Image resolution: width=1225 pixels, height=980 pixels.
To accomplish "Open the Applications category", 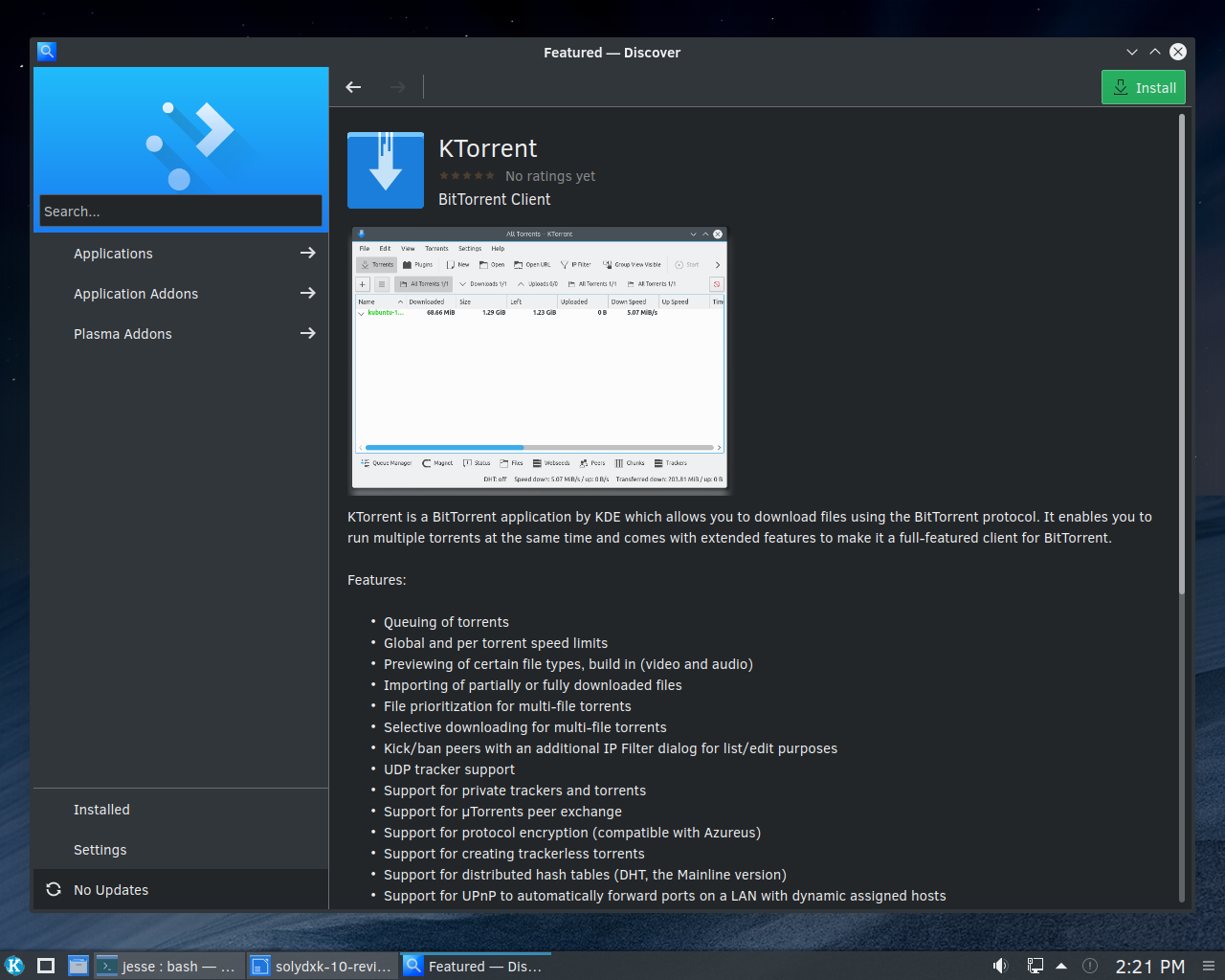I will coord(181,254).
